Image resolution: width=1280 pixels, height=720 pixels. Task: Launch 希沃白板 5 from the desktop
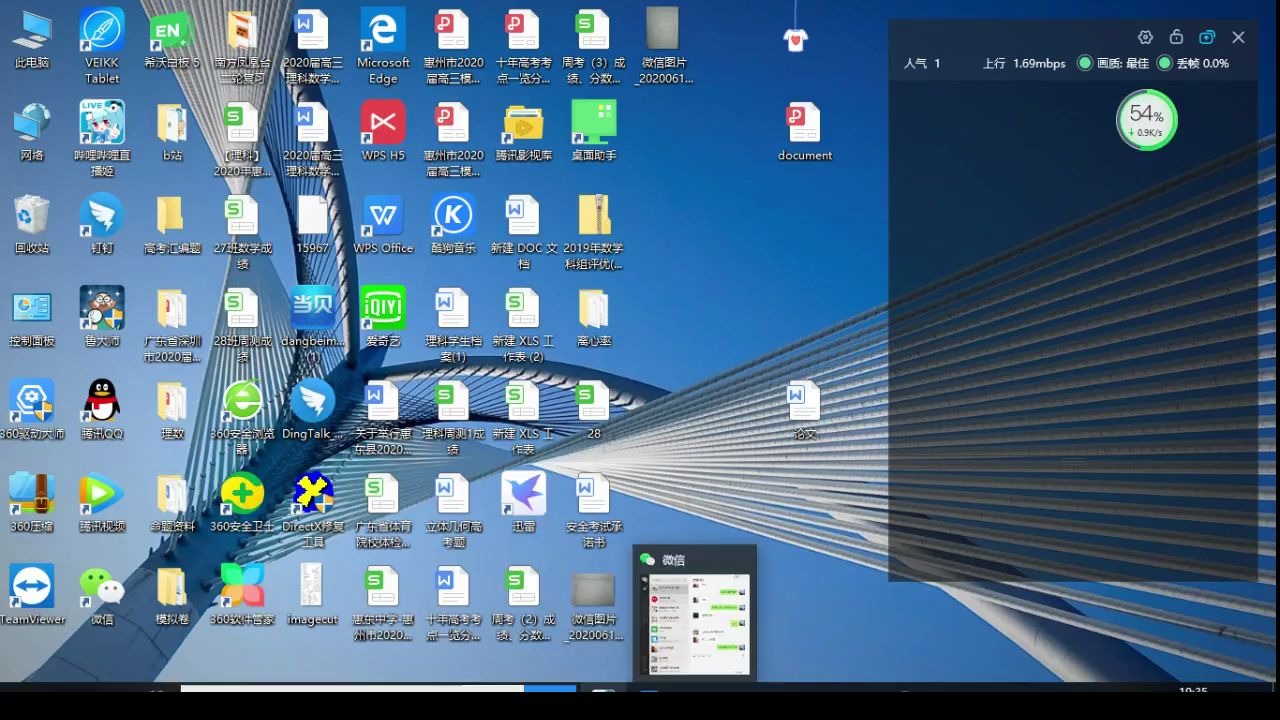point(172,41)
